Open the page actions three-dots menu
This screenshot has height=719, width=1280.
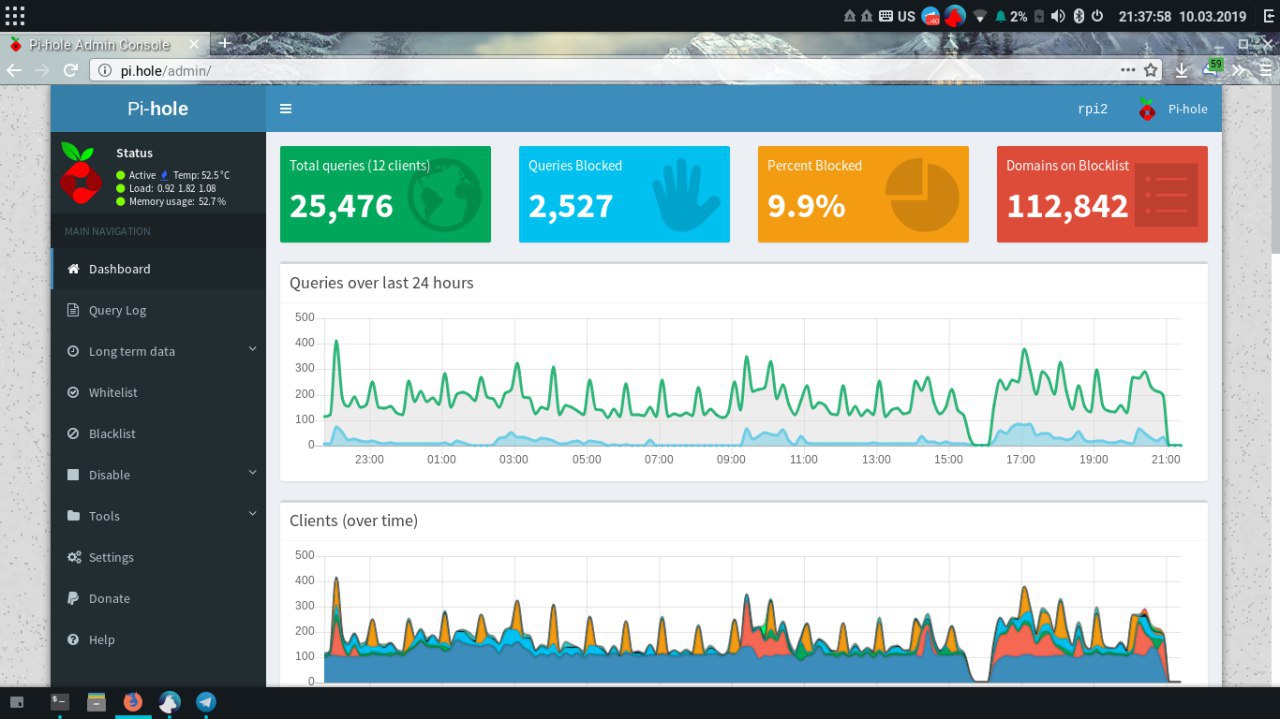(1128, 70)
